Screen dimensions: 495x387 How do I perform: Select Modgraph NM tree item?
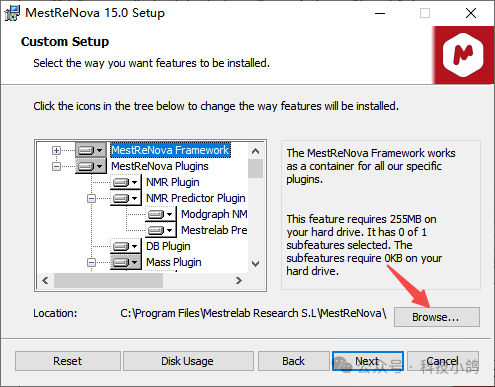coord(214,214)
